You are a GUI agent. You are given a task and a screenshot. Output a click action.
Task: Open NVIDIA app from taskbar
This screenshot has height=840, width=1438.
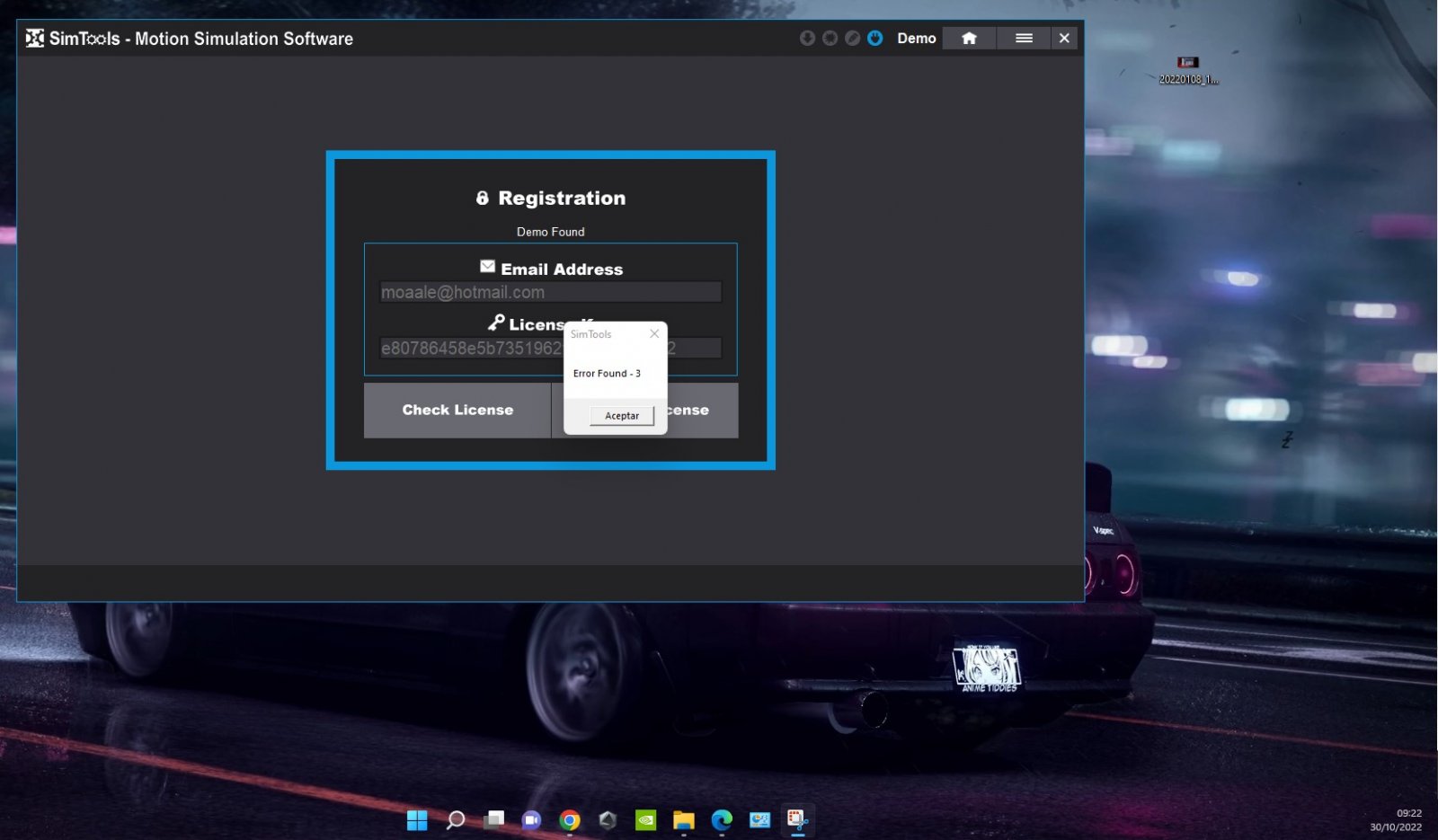click(x=645, y=819)
